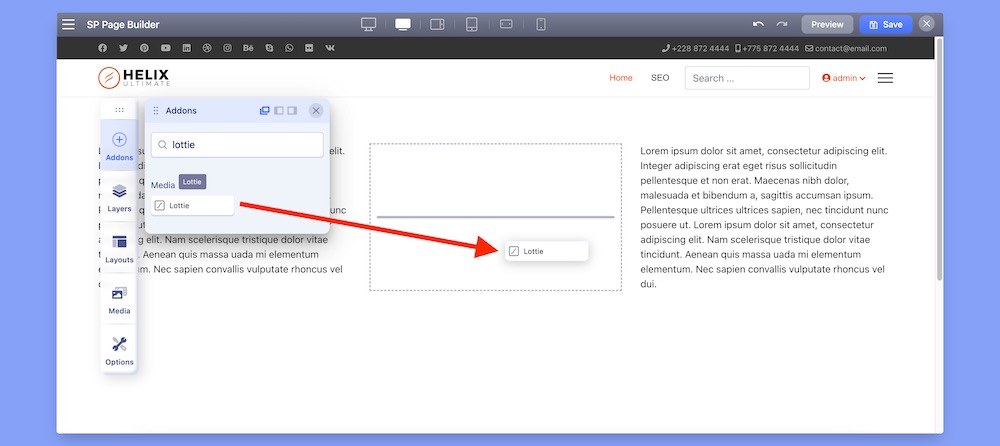This screenshot has width=1000, height=446.
Task: Select the Lottie addon in Media list
Action: click(193, 205)
